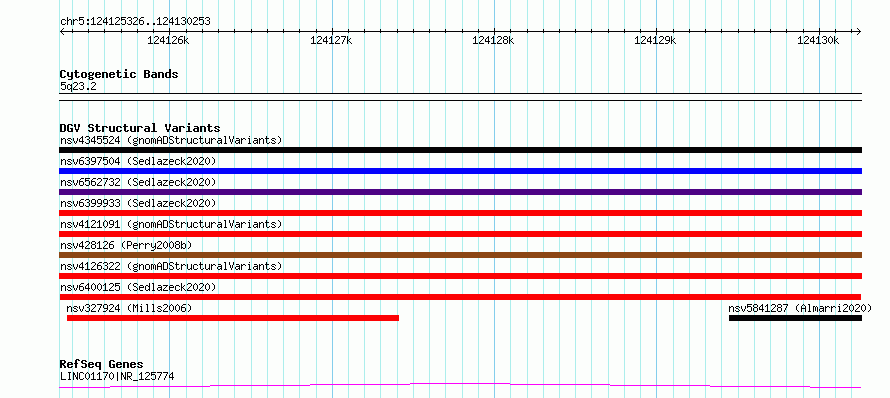Click the nsv428126 Perry2008b label
Image resolution: width=890 pixels, height=398 pixels.
coord(126,245)
